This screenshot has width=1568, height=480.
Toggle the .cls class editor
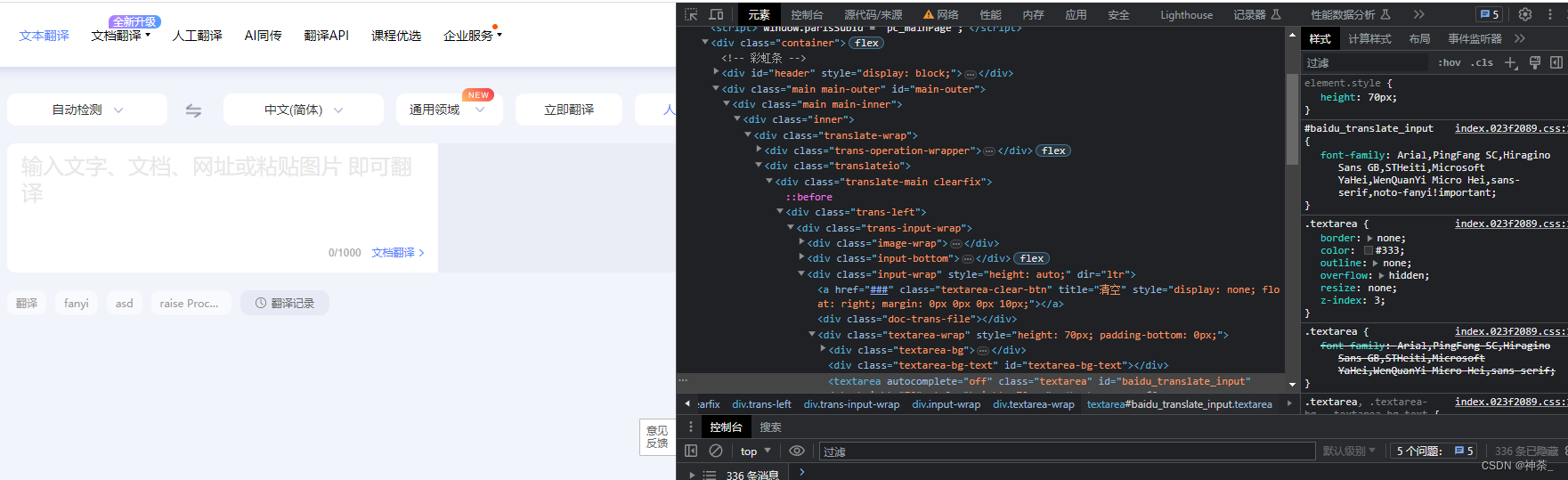click(1483, 62)
